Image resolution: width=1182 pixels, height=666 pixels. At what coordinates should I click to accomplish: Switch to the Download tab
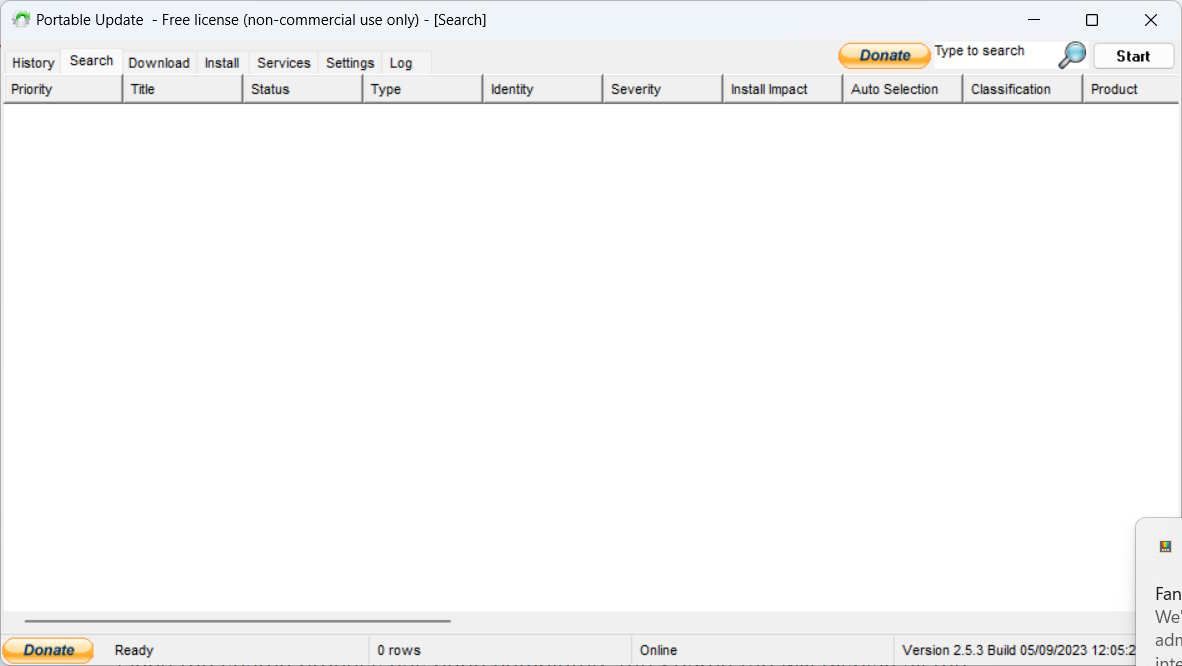(159, 62)
